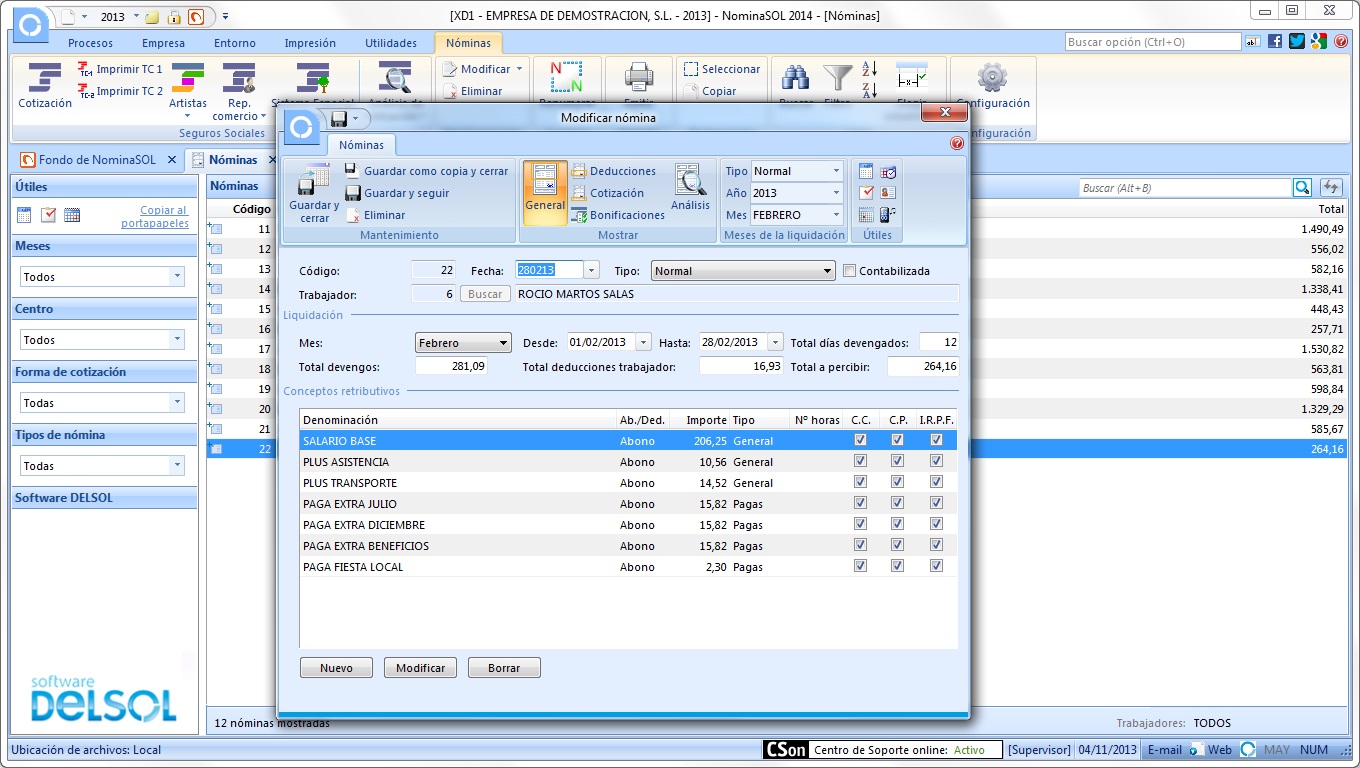Open the Mes Febrero dropdown

(x=463, y=343)
